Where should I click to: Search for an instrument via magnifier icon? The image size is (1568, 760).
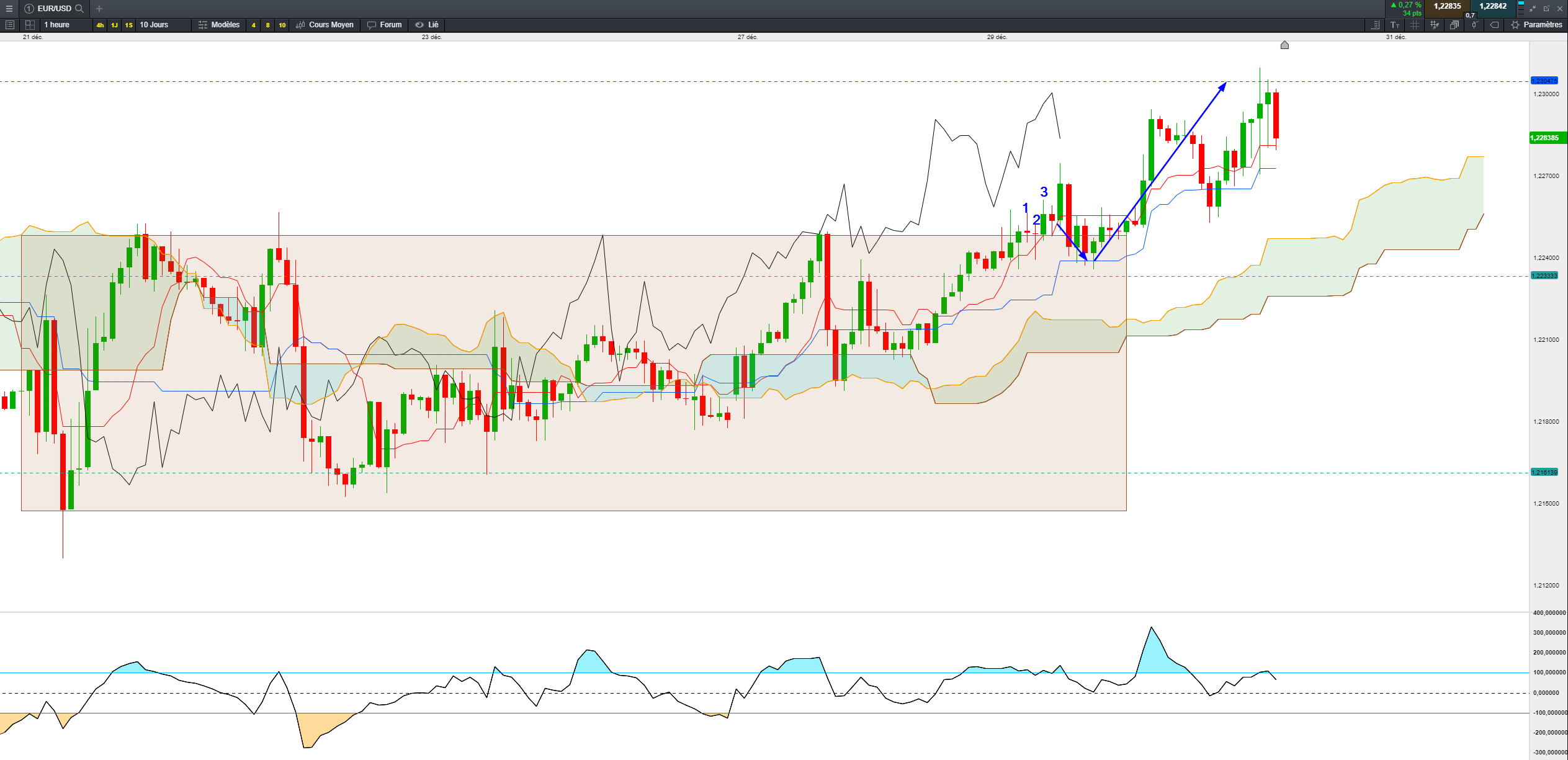click(x=79, y=9)
